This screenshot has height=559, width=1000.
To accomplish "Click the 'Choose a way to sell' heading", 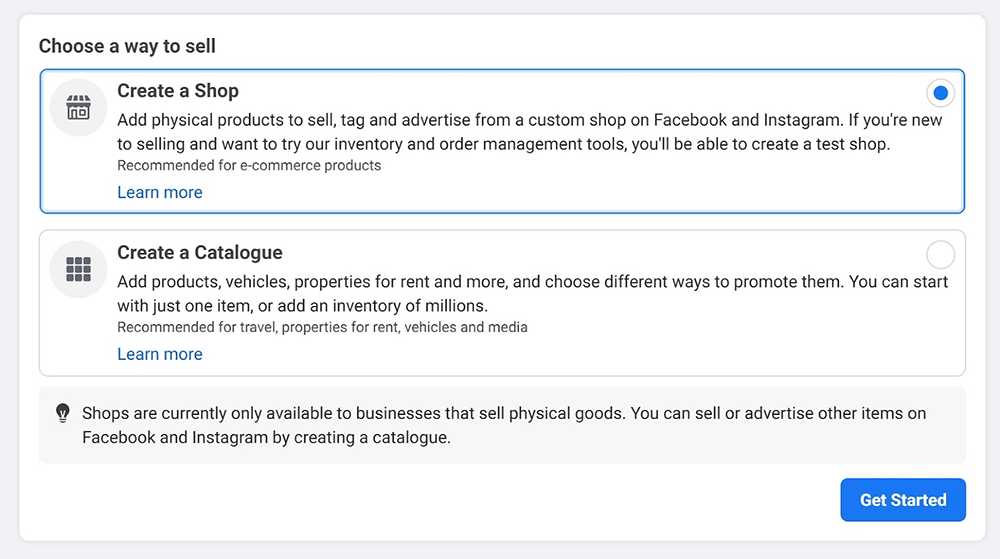I will tap(127, 46).
